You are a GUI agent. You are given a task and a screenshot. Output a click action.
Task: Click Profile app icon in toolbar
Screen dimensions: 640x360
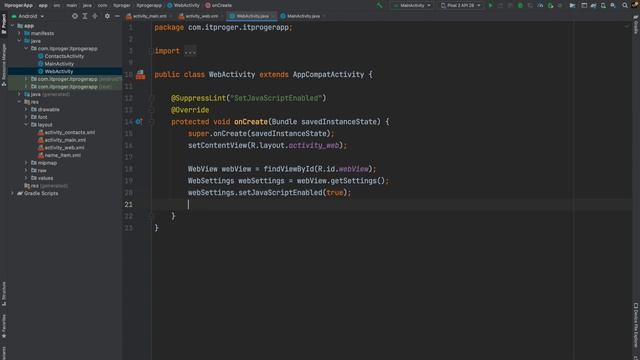[540, 5]
